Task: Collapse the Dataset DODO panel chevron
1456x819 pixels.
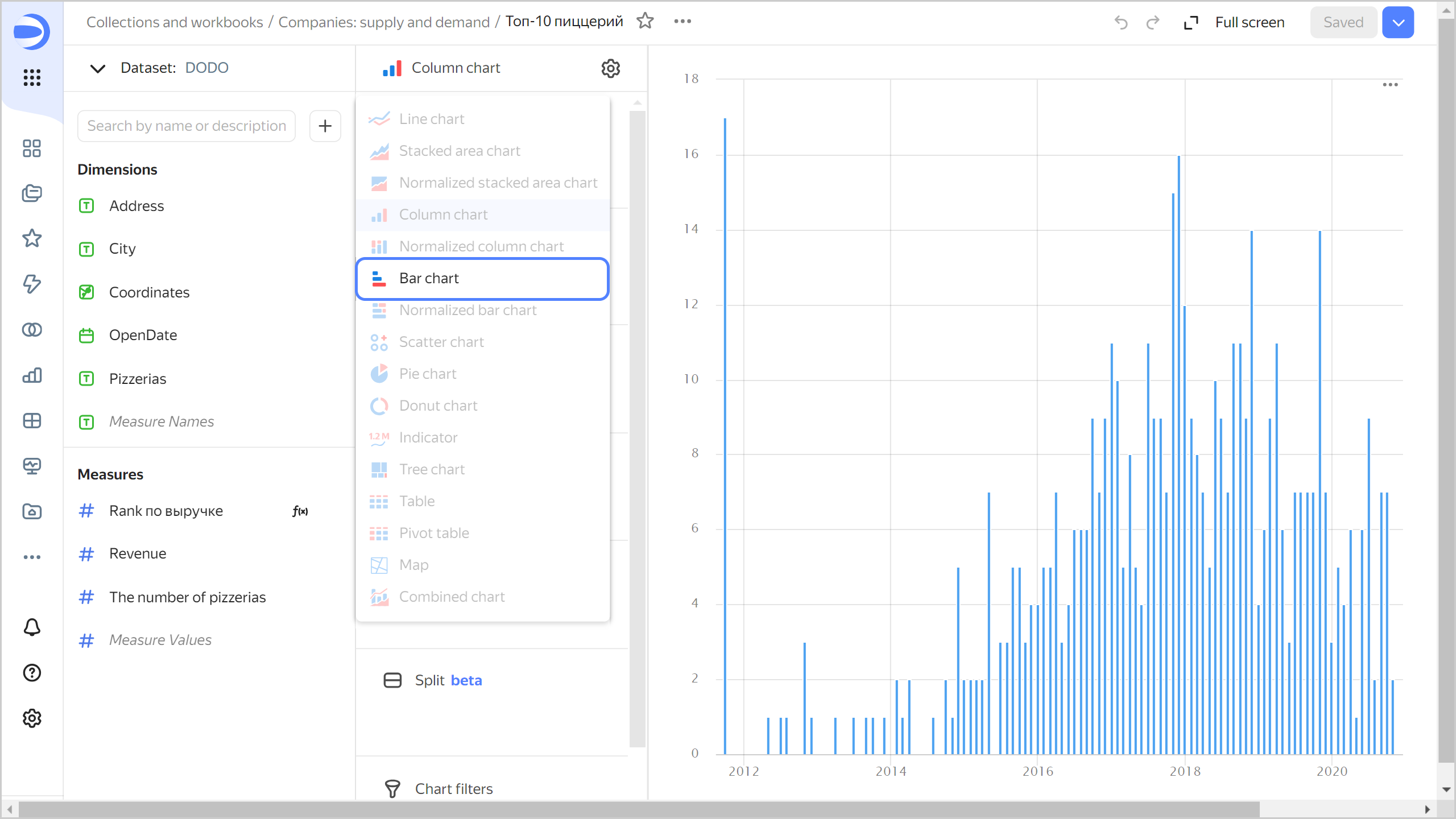Action: [98, 68]
